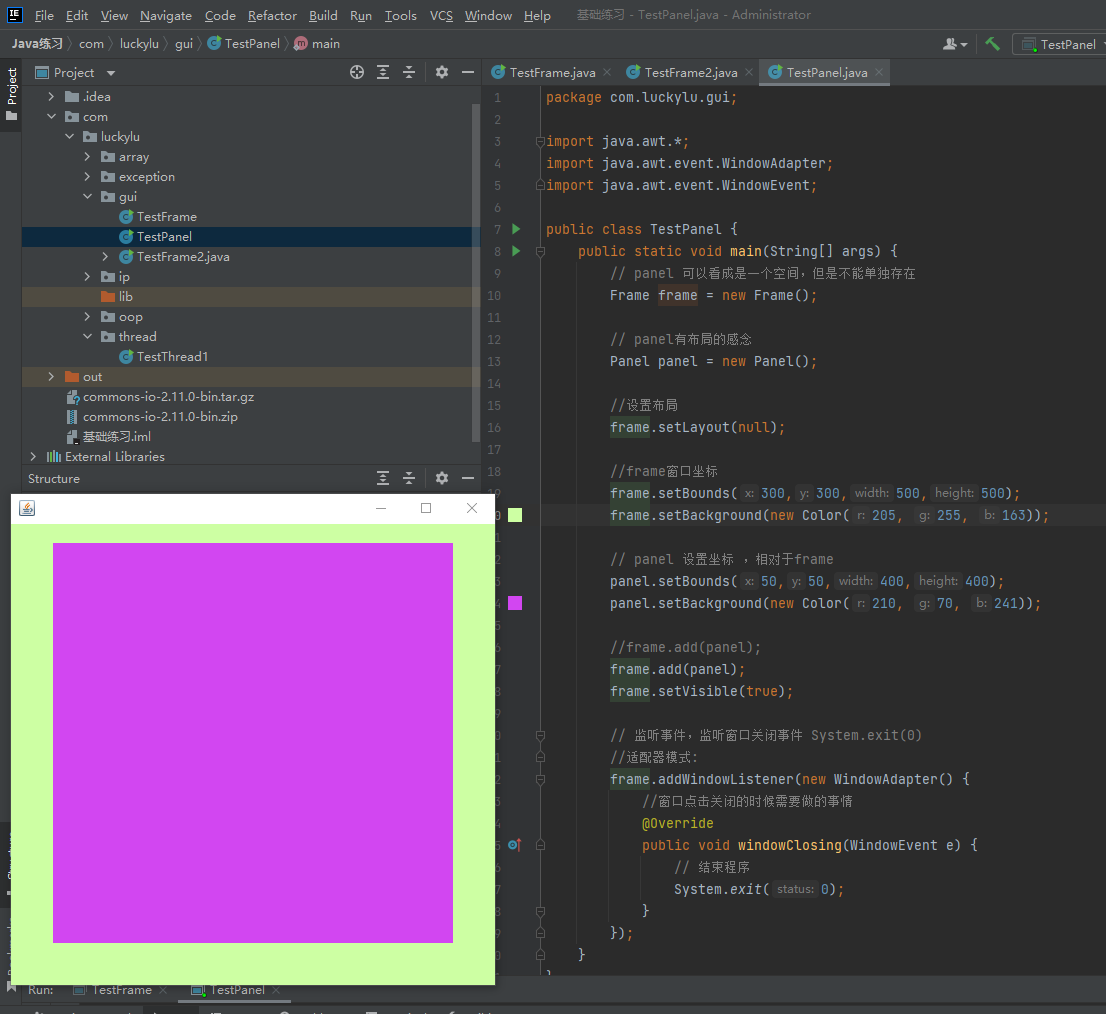This screenshot has width=1106, height=1014.
Task: Click the purple color swatch in gutter
Action: pos(515,603)
